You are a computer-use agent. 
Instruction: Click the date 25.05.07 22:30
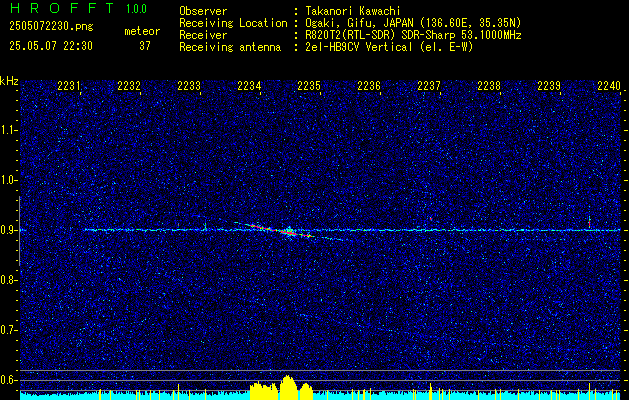[x=51, y=46]
